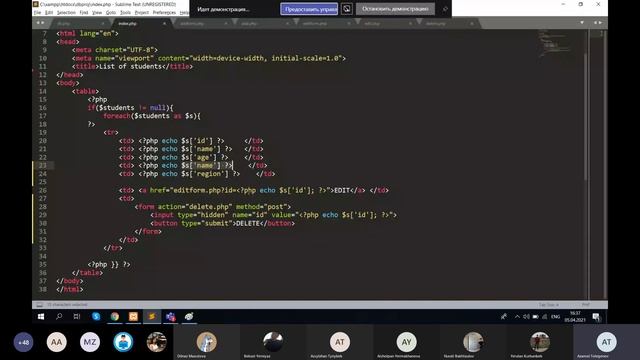Click the tab scroll arrows at left of tab bar
The height and width of the screenshot is (360, 640).
40,23
